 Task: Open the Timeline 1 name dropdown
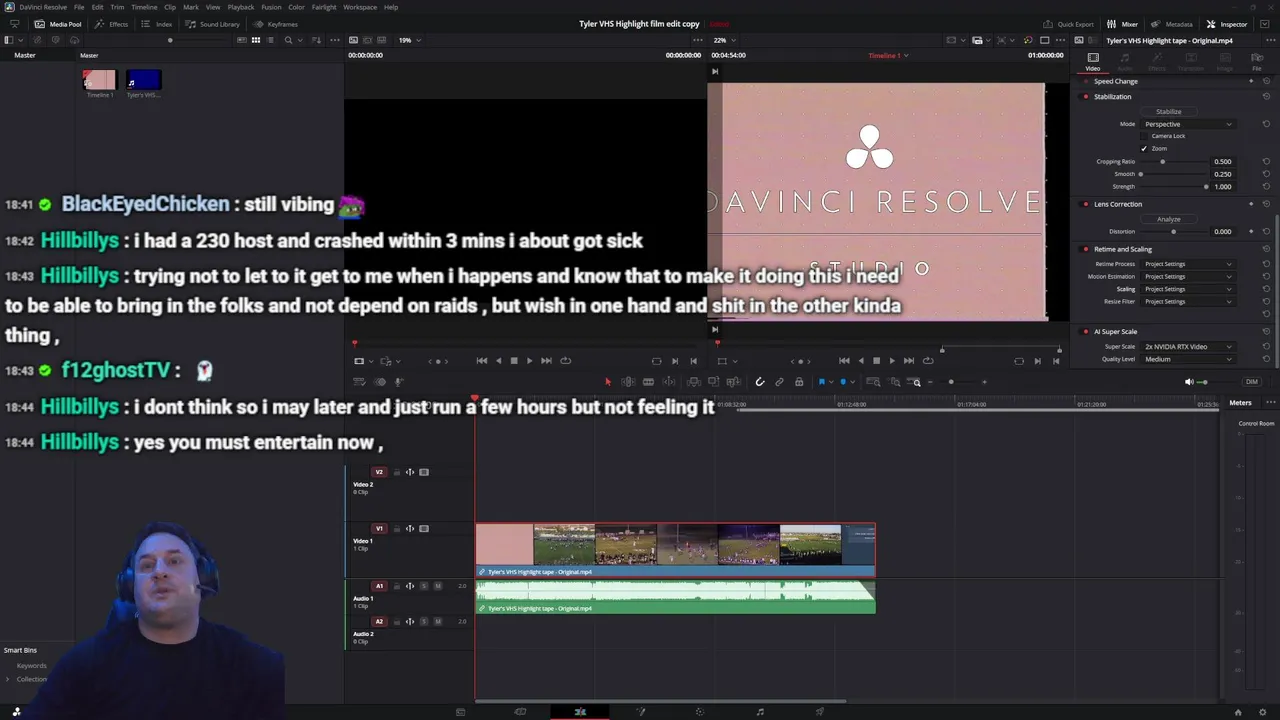point(888,55)
